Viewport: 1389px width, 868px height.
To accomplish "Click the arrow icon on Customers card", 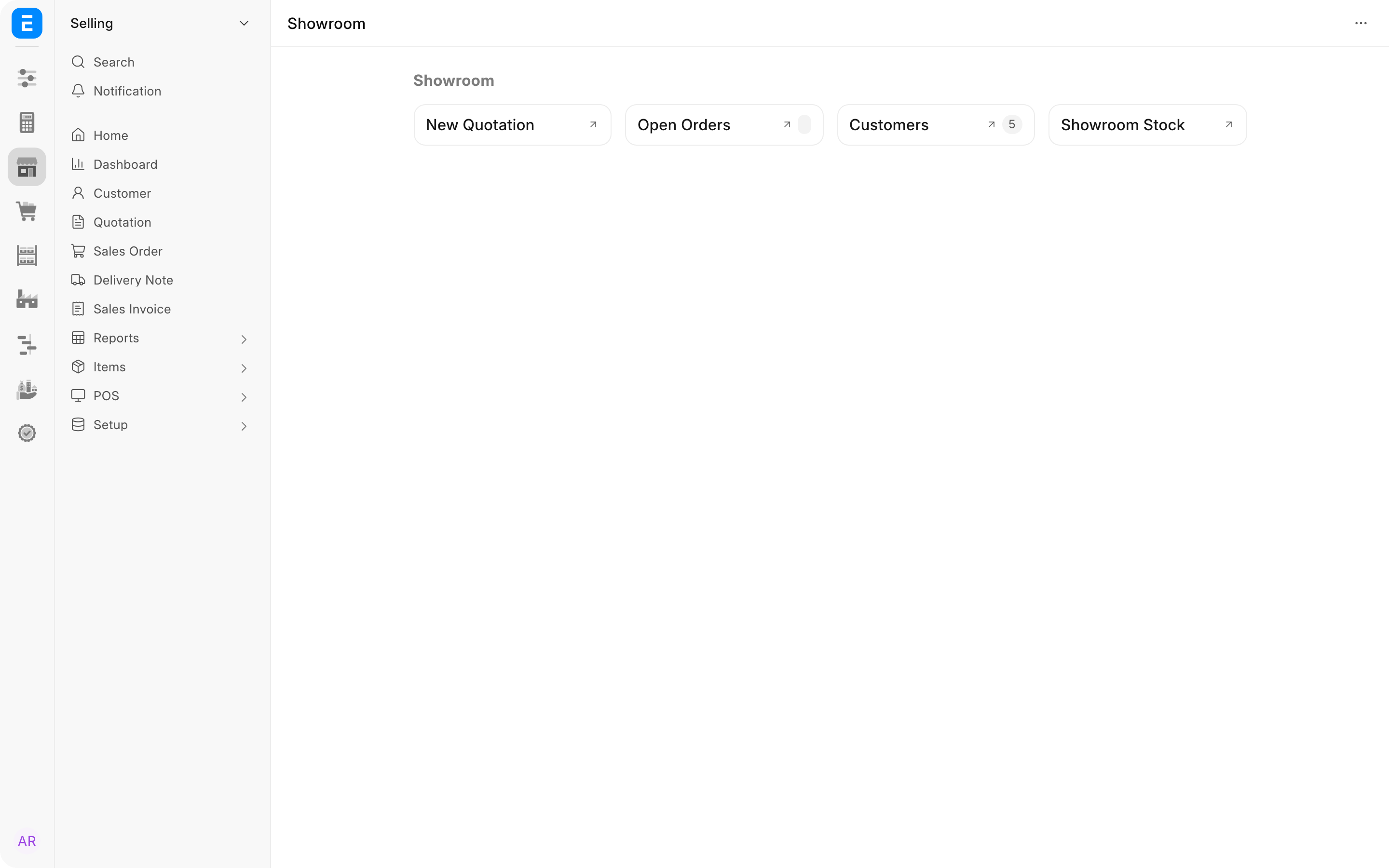I will [991, 124].
